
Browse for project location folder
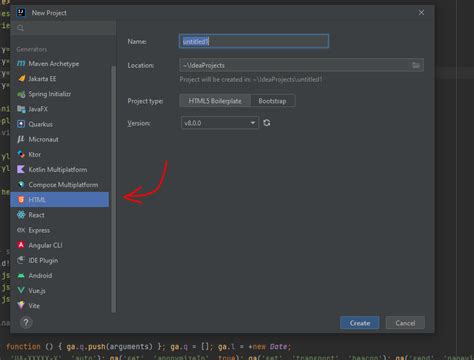coord(416,65)
